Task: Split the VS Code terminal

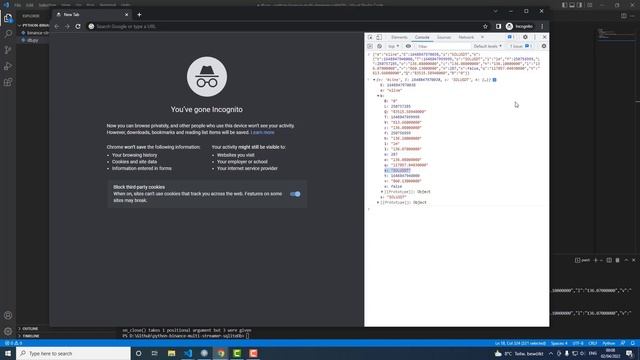Action: tap(609, 260)
